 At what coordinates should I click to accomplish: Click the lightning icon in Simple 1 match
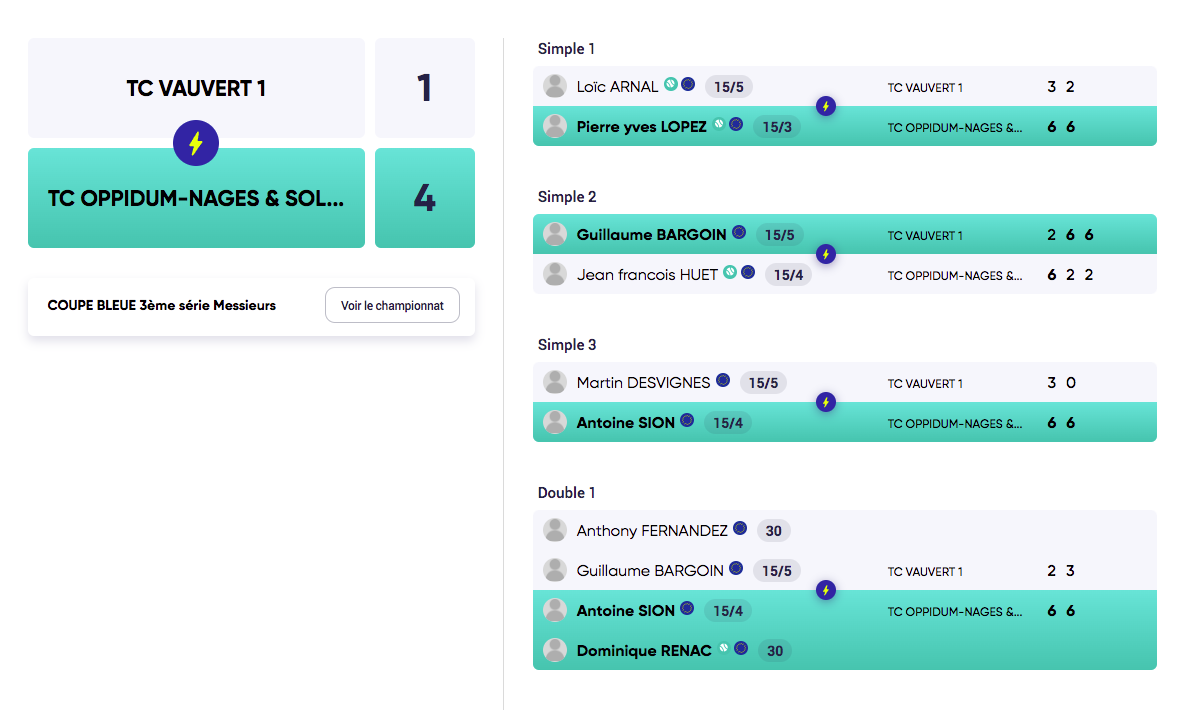[x=825, y=107]
